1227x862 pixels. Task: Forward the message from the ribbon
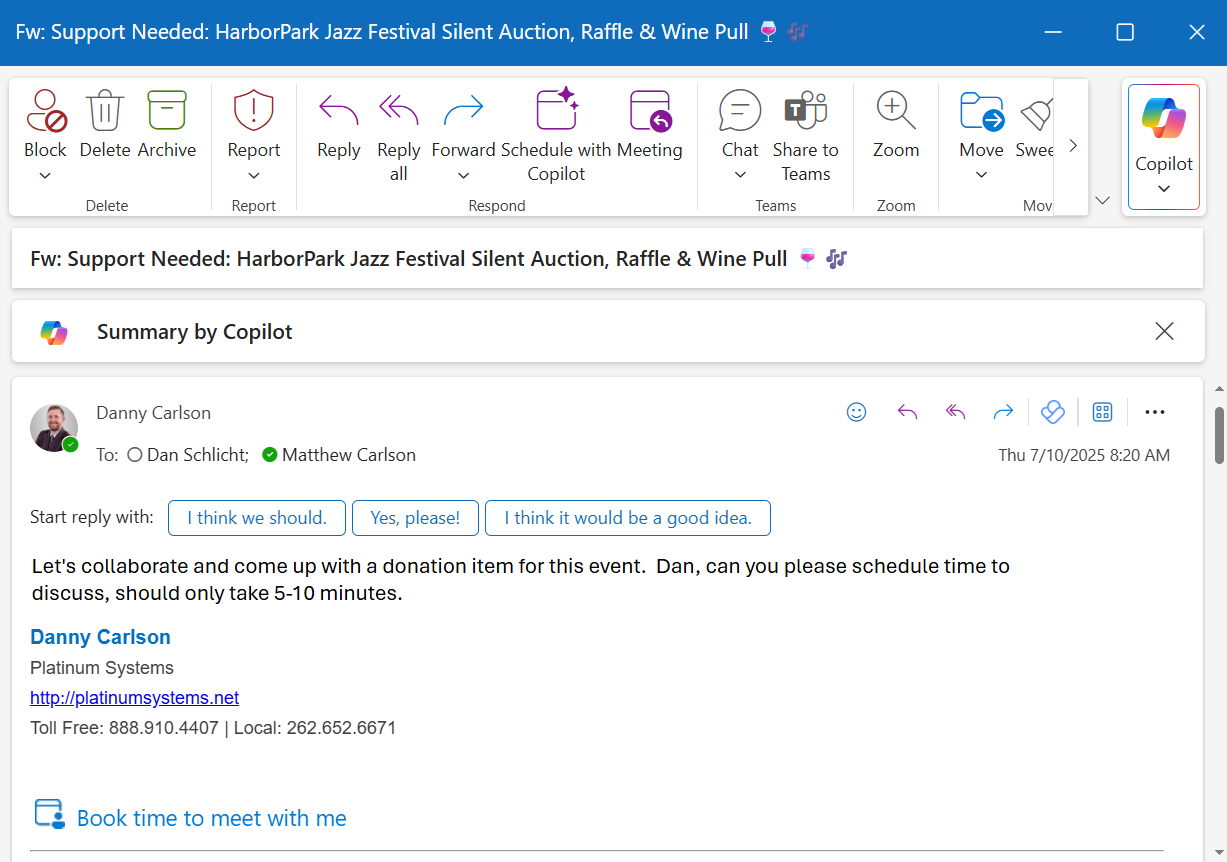pyautogui.click(x=463, y=110)
